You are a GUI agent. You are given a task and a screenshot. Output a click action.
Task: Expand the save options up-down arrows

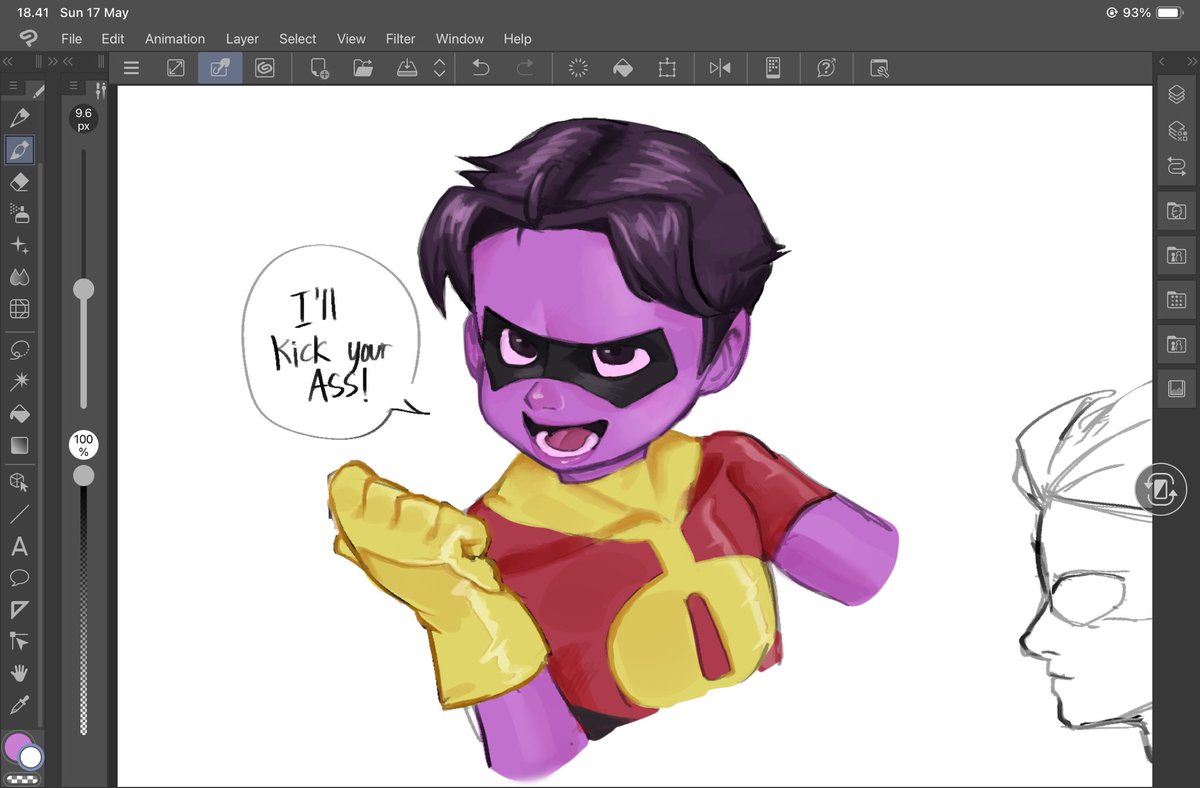click(x=439, y=68)
